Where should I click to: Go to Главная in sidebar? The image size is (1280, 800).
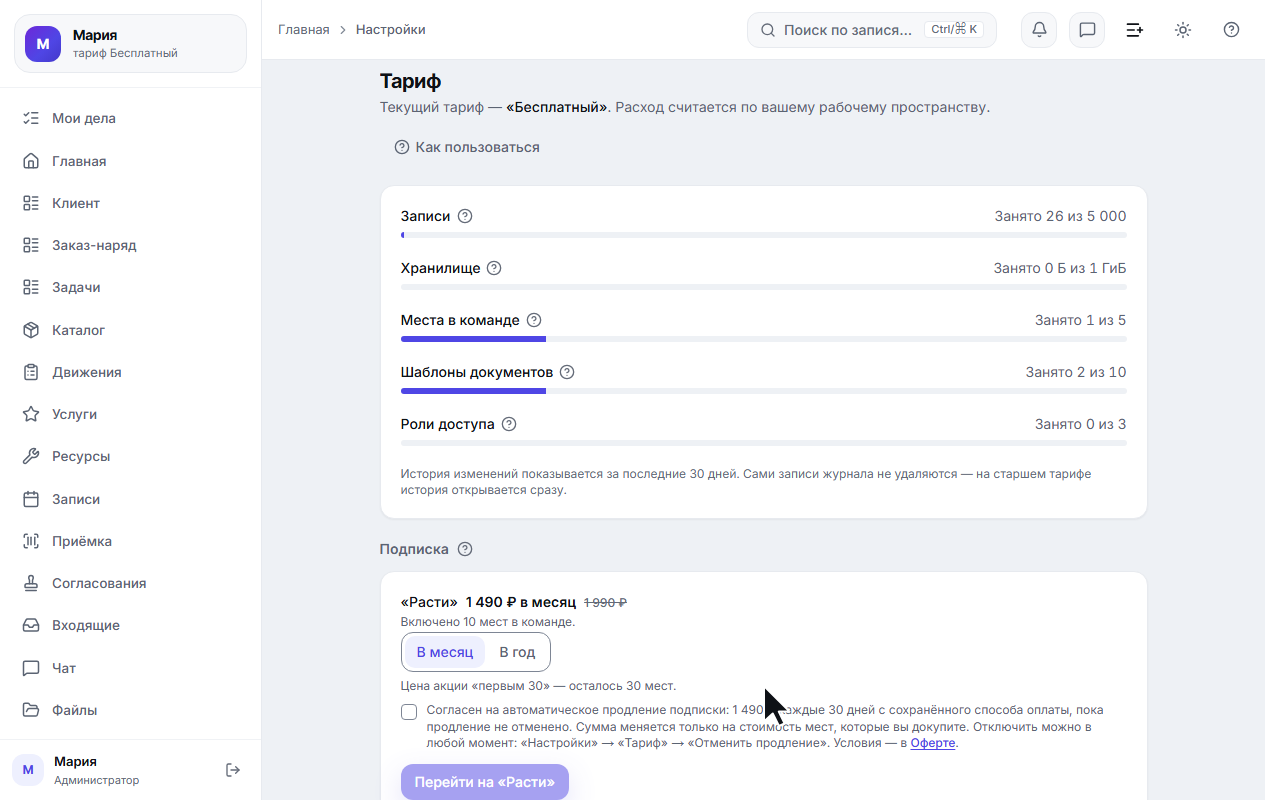click(130, 161)
